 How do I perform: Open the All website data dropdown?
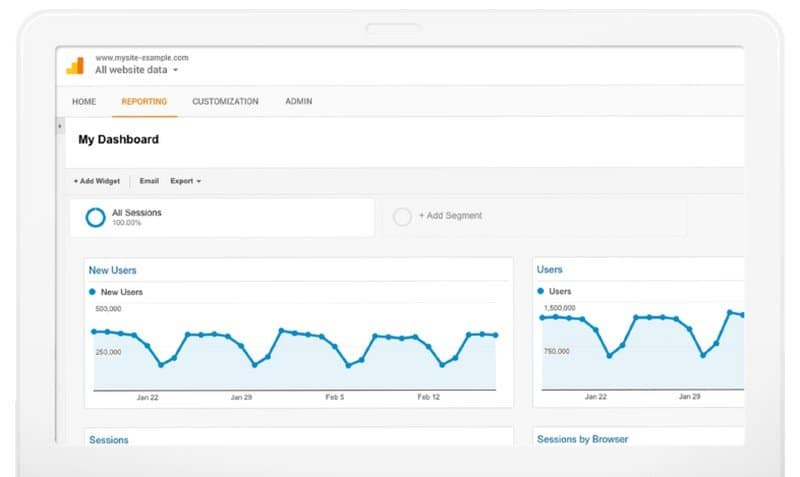pos(137,70)
